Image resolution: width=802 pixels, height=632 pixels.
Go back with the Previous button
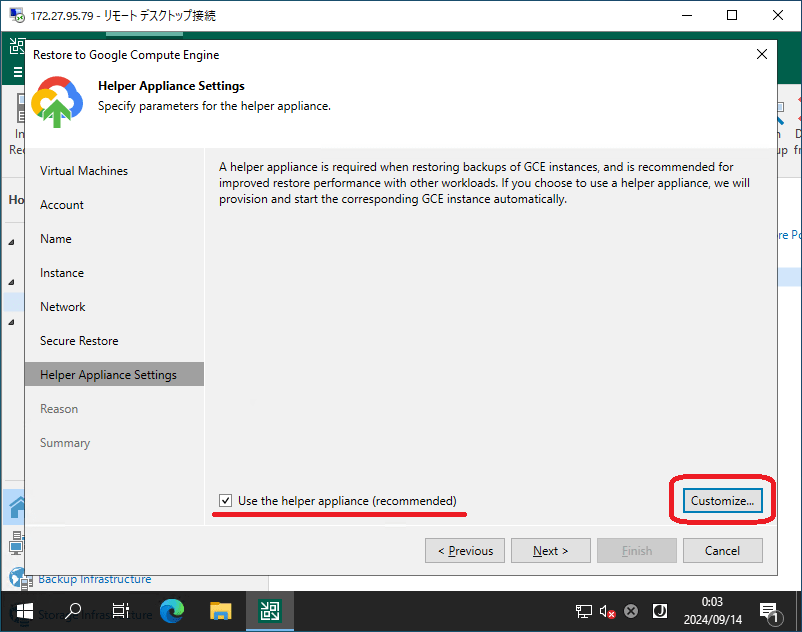(464, 551)
